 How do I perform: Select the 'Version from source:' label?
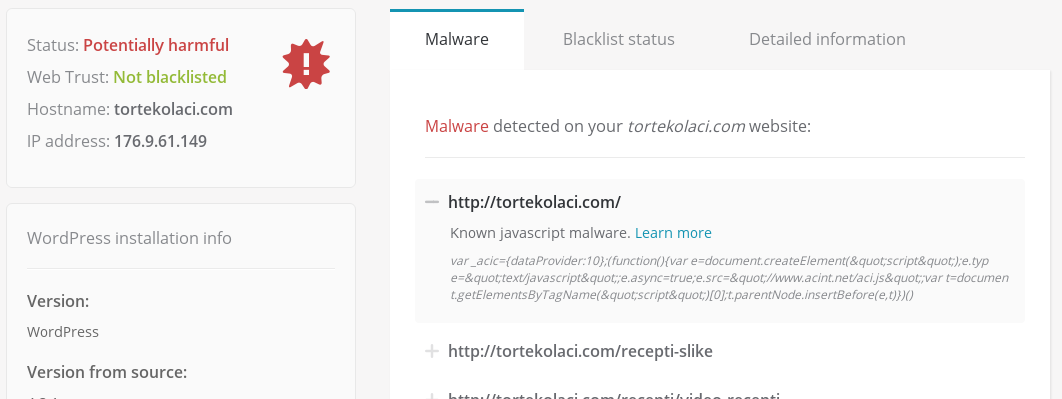click(107, 372)
